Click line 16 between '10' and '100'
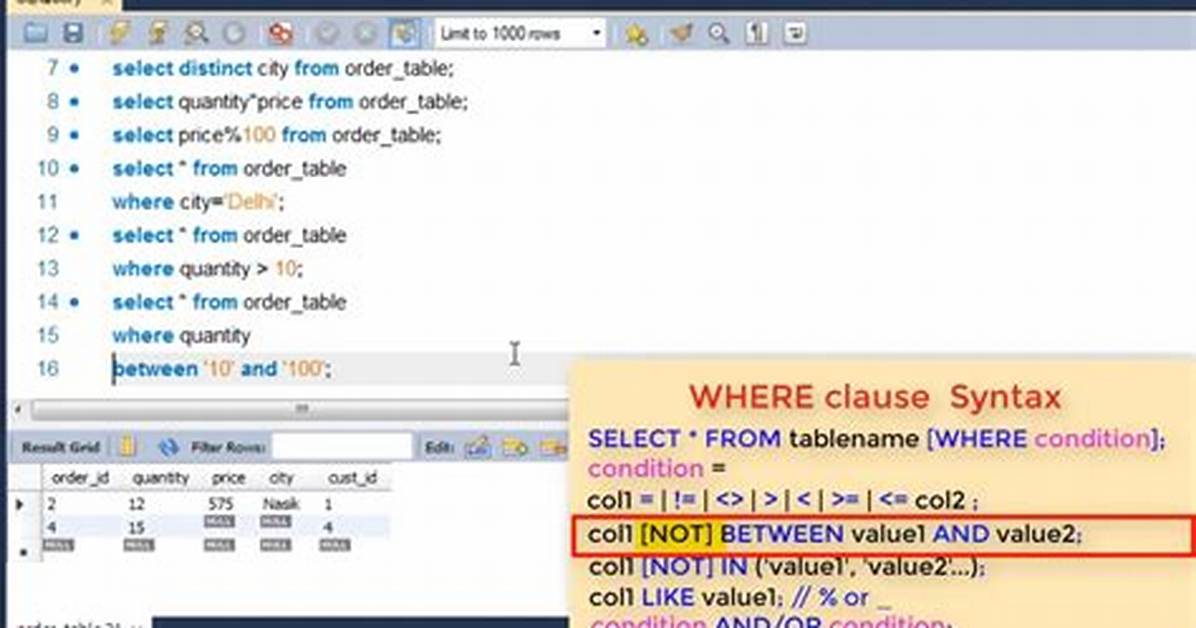This screenshot has width=1196, height=628. coord(222,369)
